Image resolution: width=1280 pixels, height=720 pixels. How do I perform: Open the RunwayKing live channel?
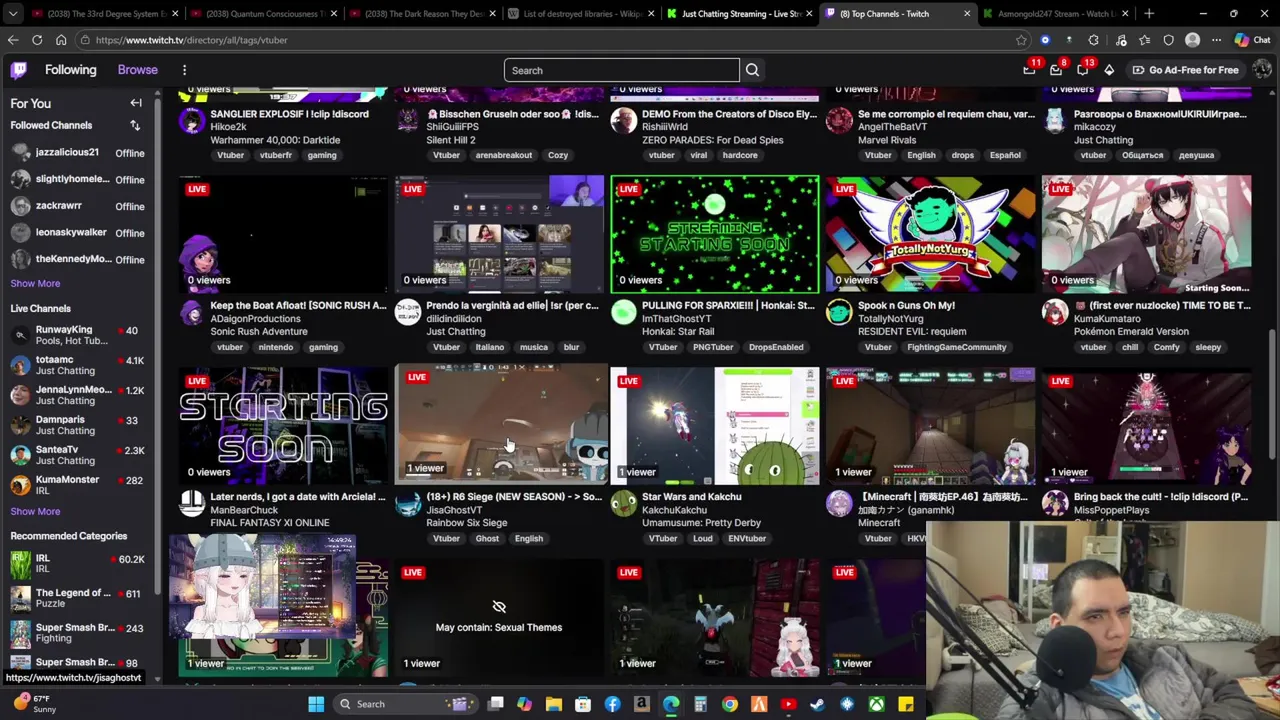click(78, 335)
